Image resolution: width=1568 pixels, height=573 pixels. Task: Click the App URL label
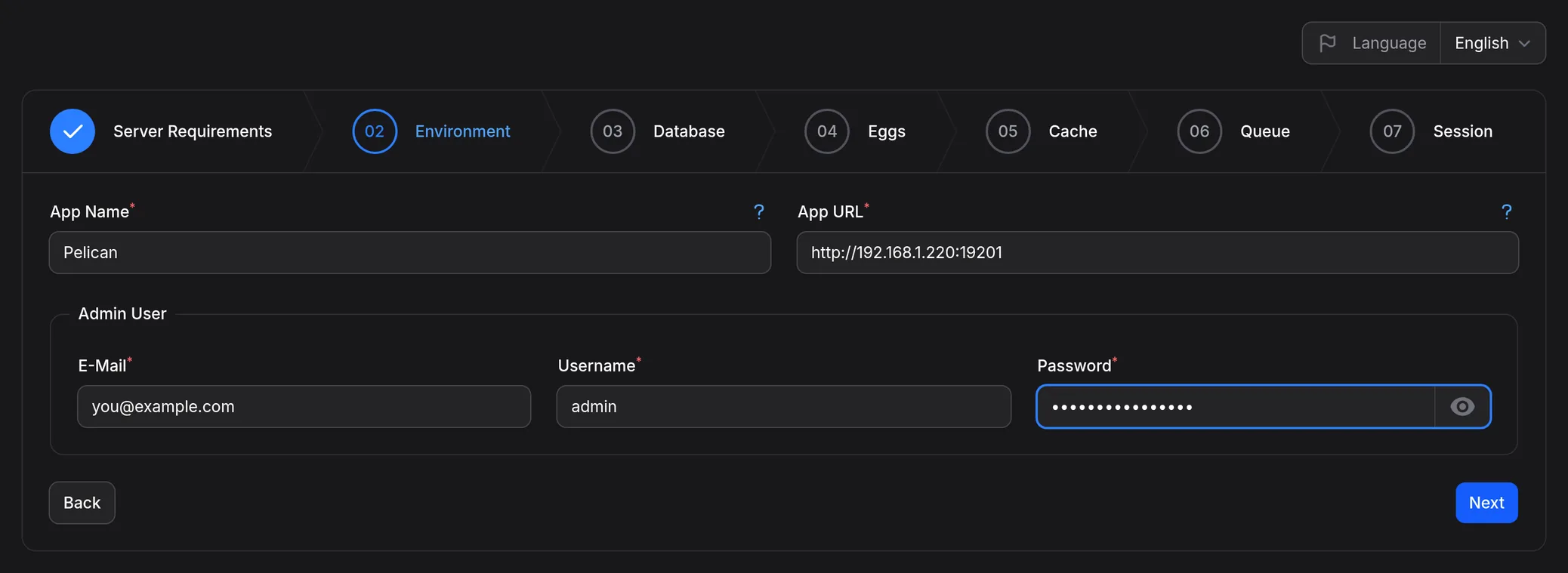830,212
